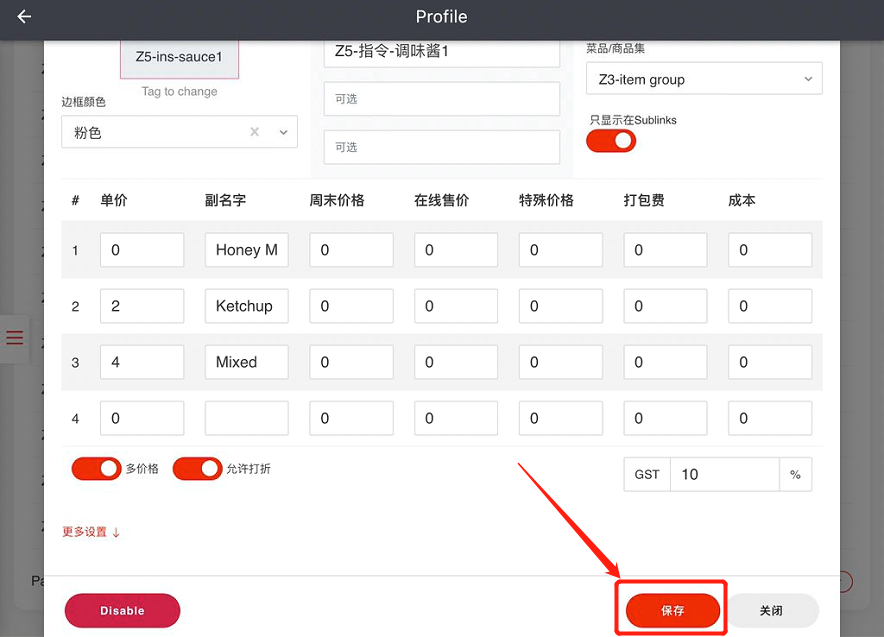884x637 pixels.
Task: Click the 在线售价 column header
Action: [x=442, y=200]
